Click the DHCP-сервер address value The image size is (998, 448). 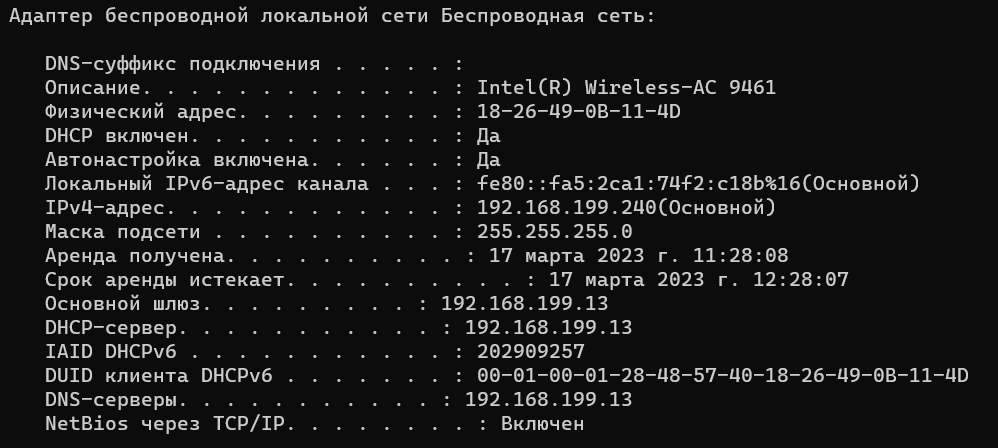pos(549,328)
